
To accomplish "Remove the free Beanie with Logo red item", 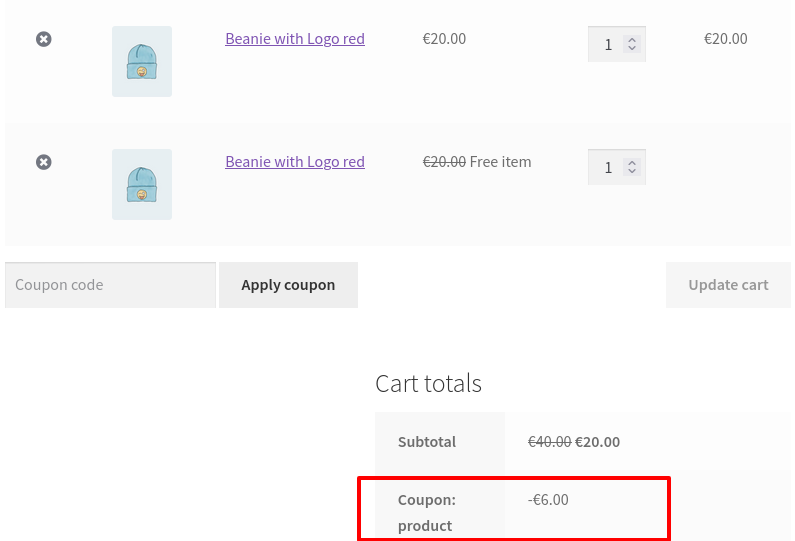I will pyautogui.click(x=44, y=162).
